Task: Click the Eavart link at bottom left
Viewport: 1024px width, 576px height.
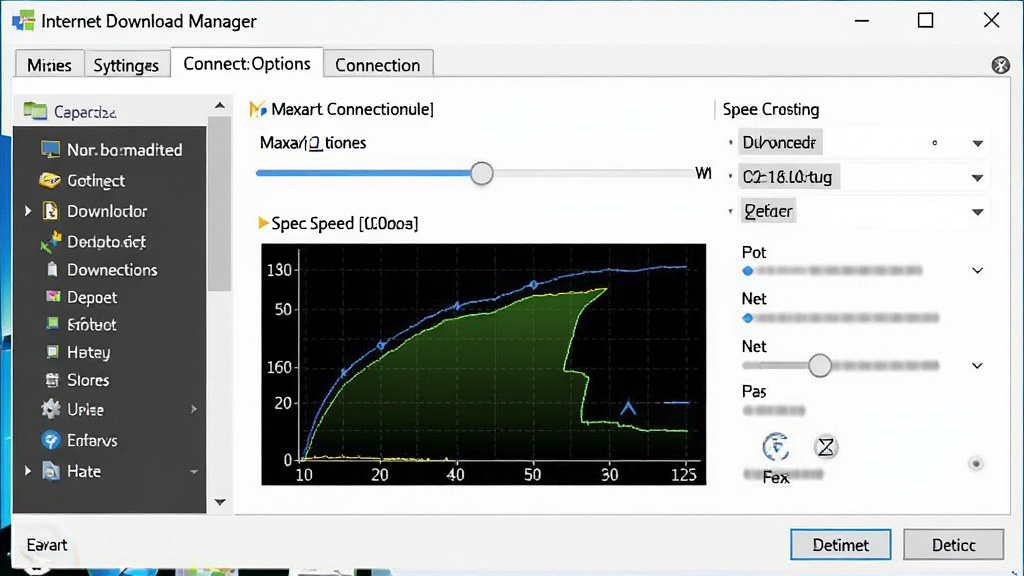Action: pyautogui.click(x=47, y=545)
